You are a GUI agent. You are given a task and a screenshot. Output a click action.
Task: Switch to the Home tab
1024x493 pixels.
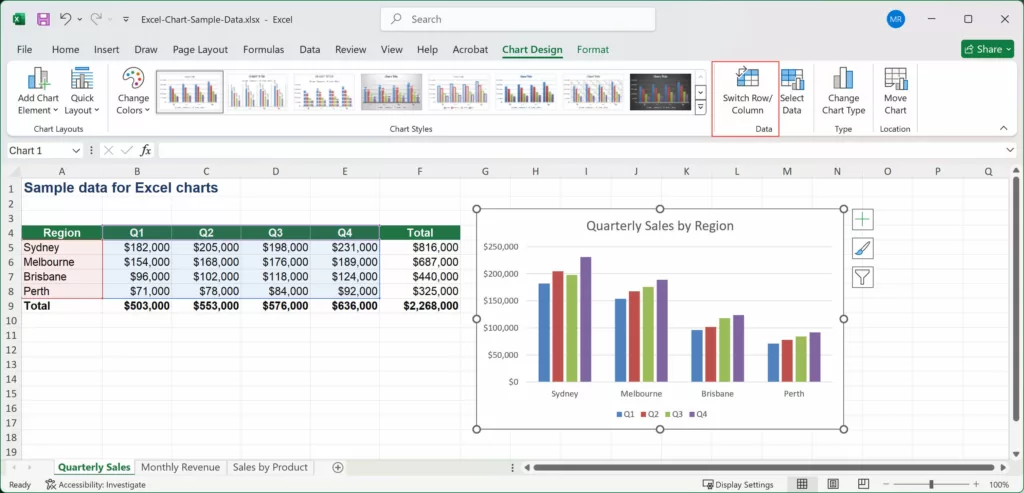65,50
